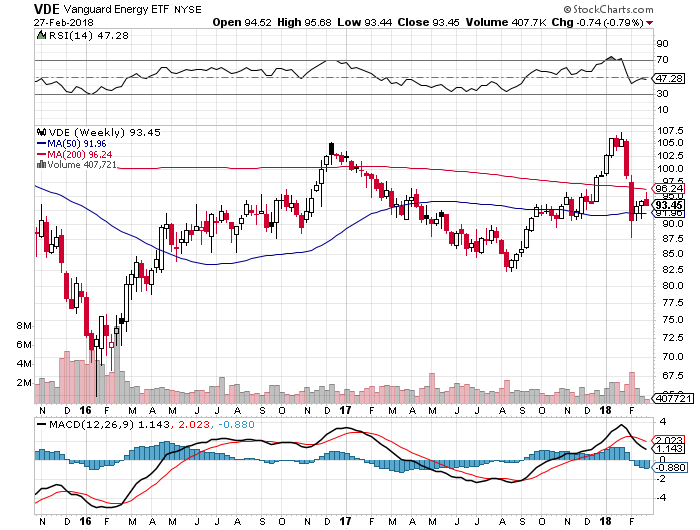Click the 407721 volume tag on right axis
The height and width of the screenshot is (530, 700).
pyautogui.click(x=675, y=398)
